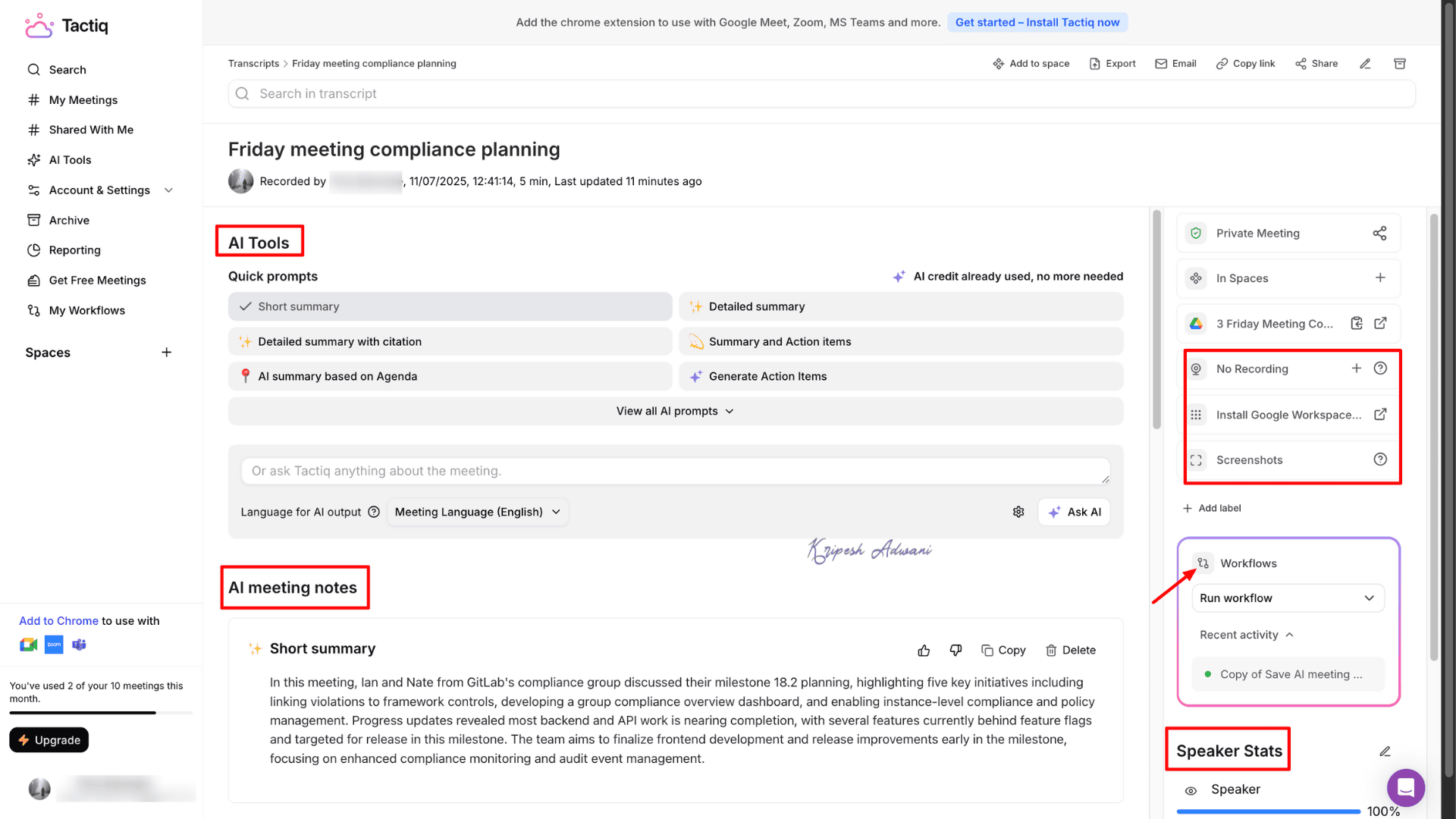The height and width of the screenshot is (819, 1456).
Task: Toggle Speaker visibility eye icon
Action: [1191, 790]
